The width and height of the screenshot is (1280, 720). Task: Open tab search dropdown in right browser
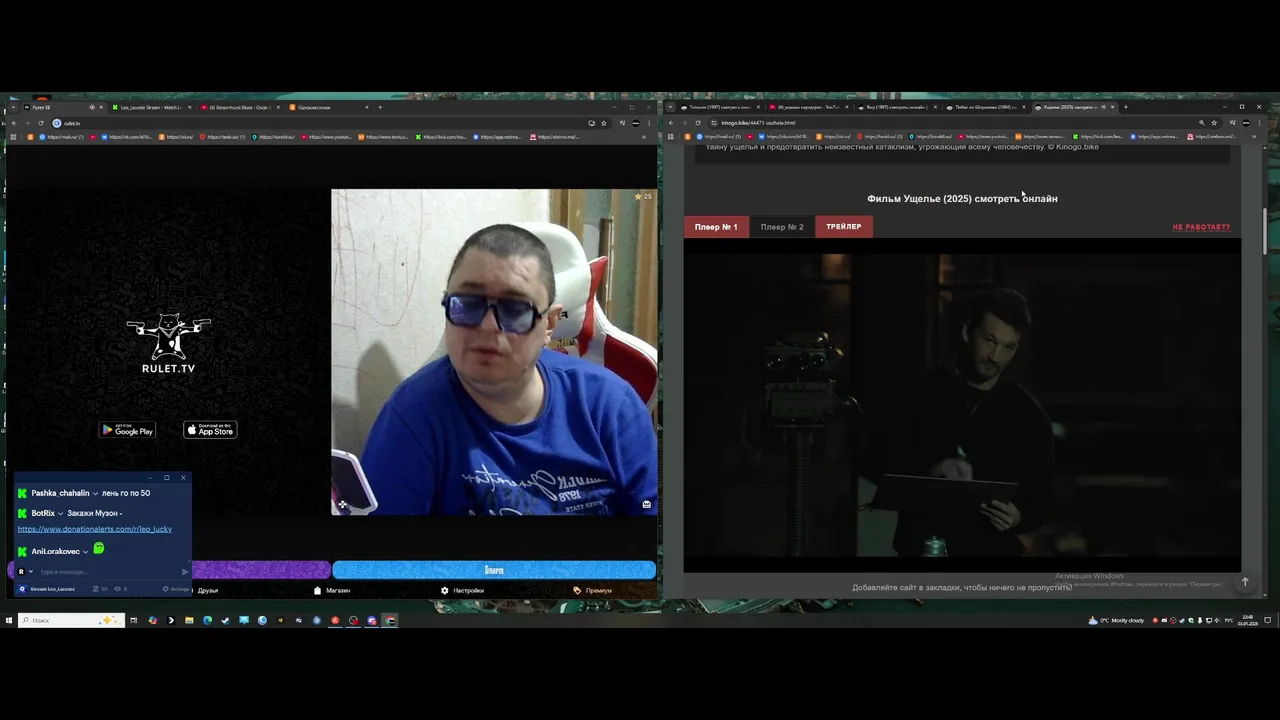click(x=670, y=107)
